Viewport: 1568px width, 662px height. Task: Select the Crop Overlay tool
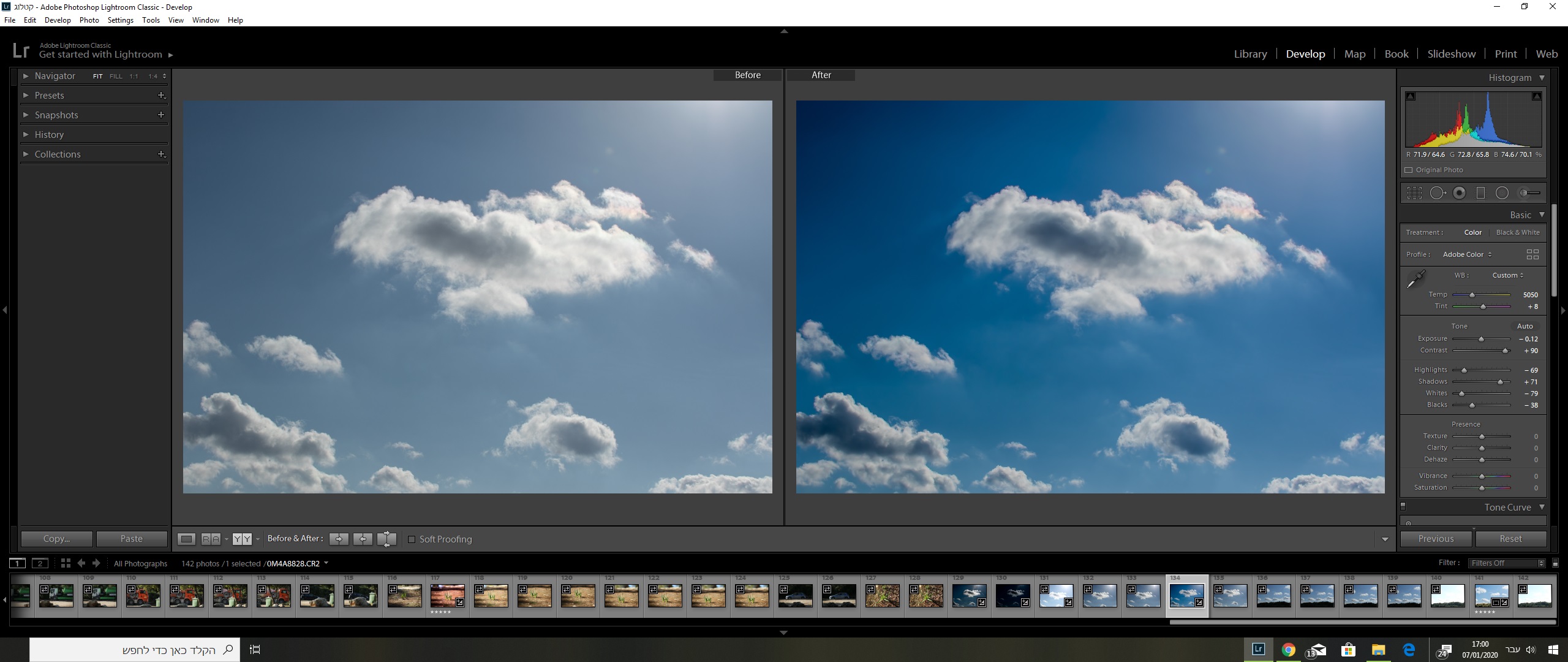pyautogui.click(x=1414, y=193)
